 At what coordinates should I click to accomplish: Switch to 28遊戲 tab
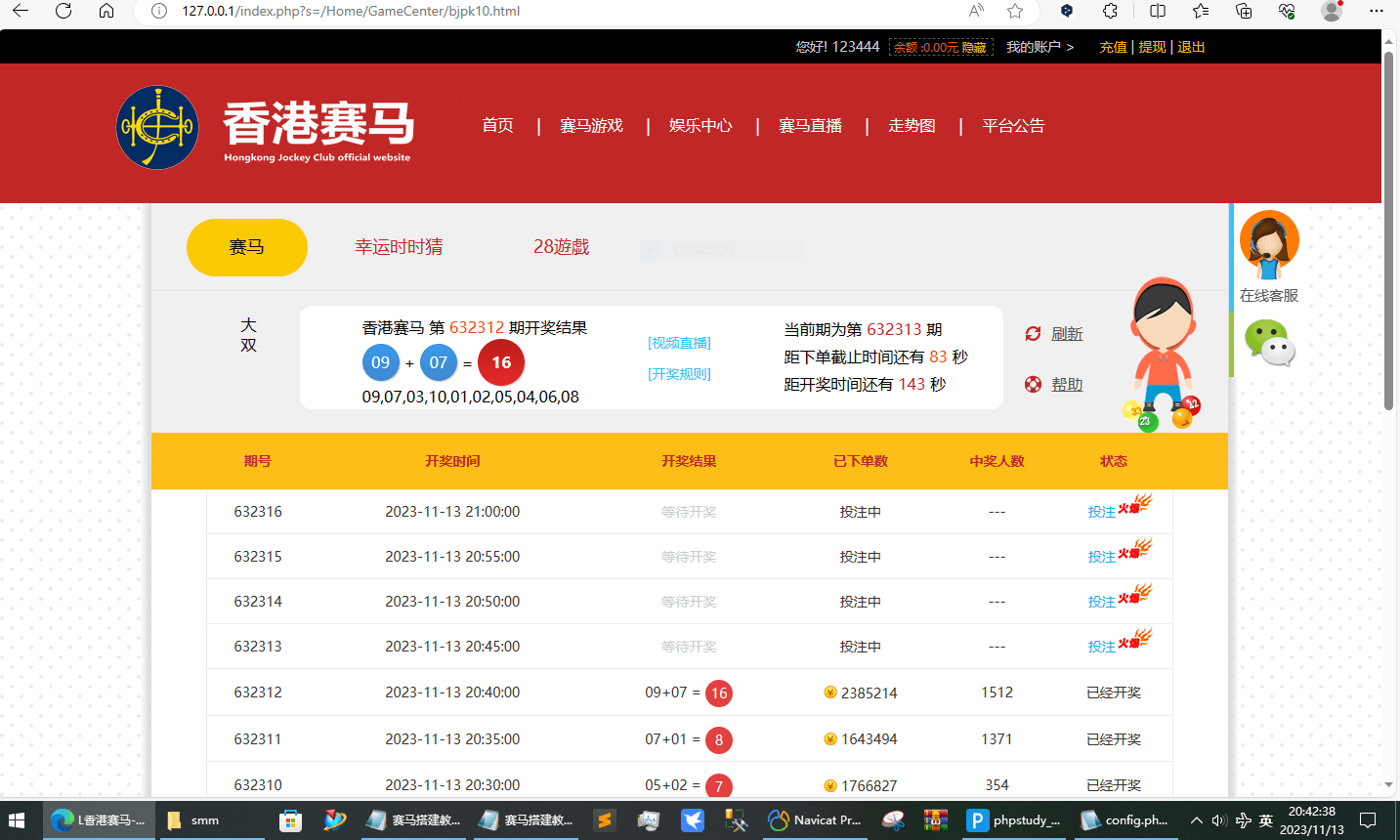coord(562,247)
